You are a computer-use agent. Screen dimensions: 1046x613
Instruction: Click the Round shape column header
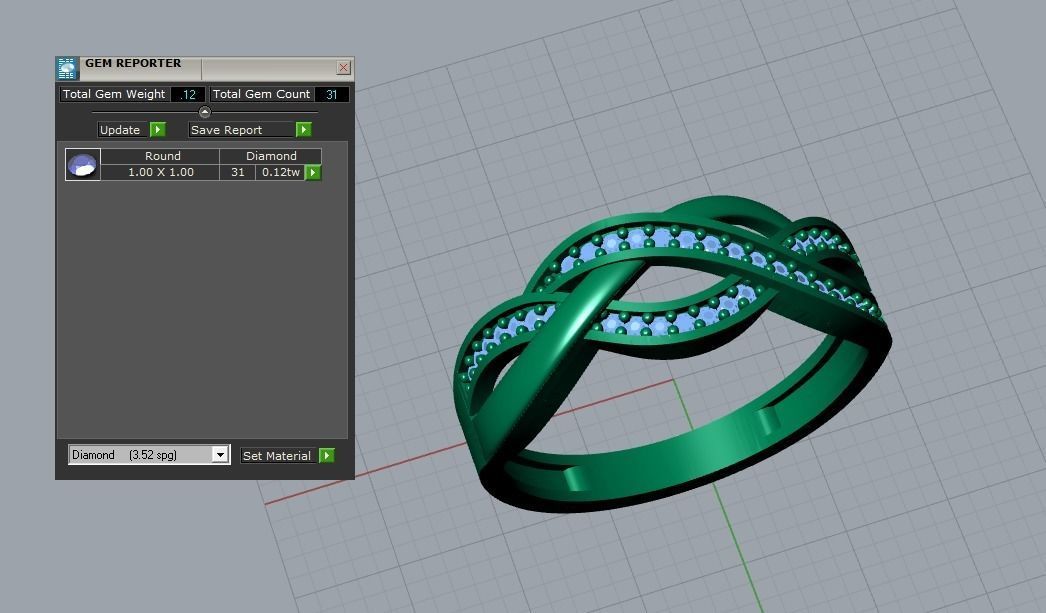coord(160,156)
